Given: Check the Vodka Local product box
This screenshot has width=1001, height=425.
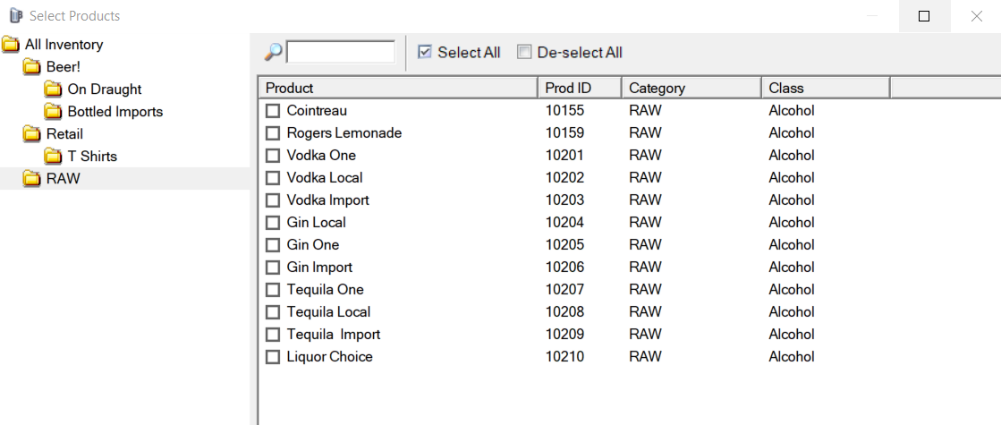Looking at the screenshot, I should [273, 178].
